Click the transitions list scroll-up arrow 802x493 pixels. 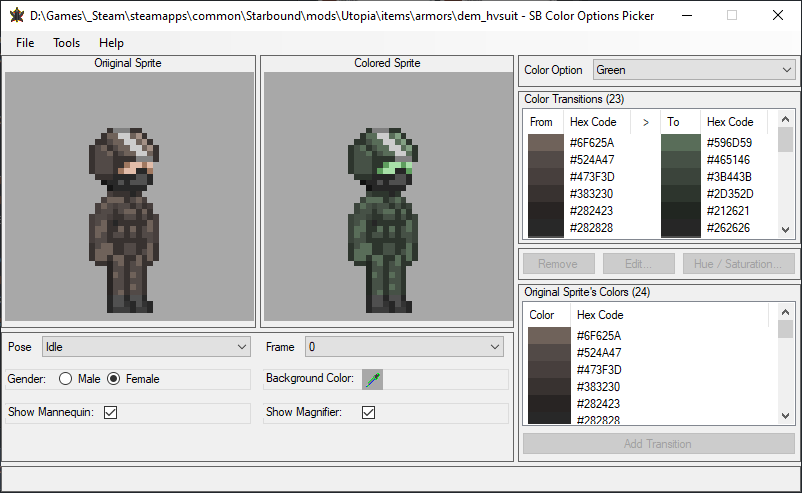pyautogui.click(x=786, y=119)
